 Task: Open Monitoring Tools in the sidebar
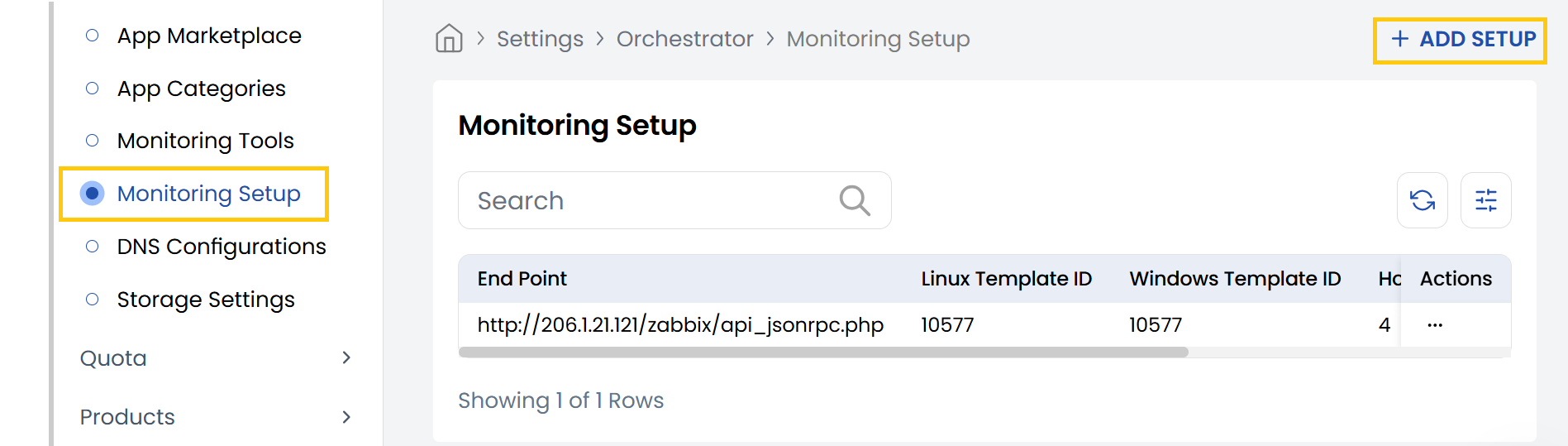(205, 141)
